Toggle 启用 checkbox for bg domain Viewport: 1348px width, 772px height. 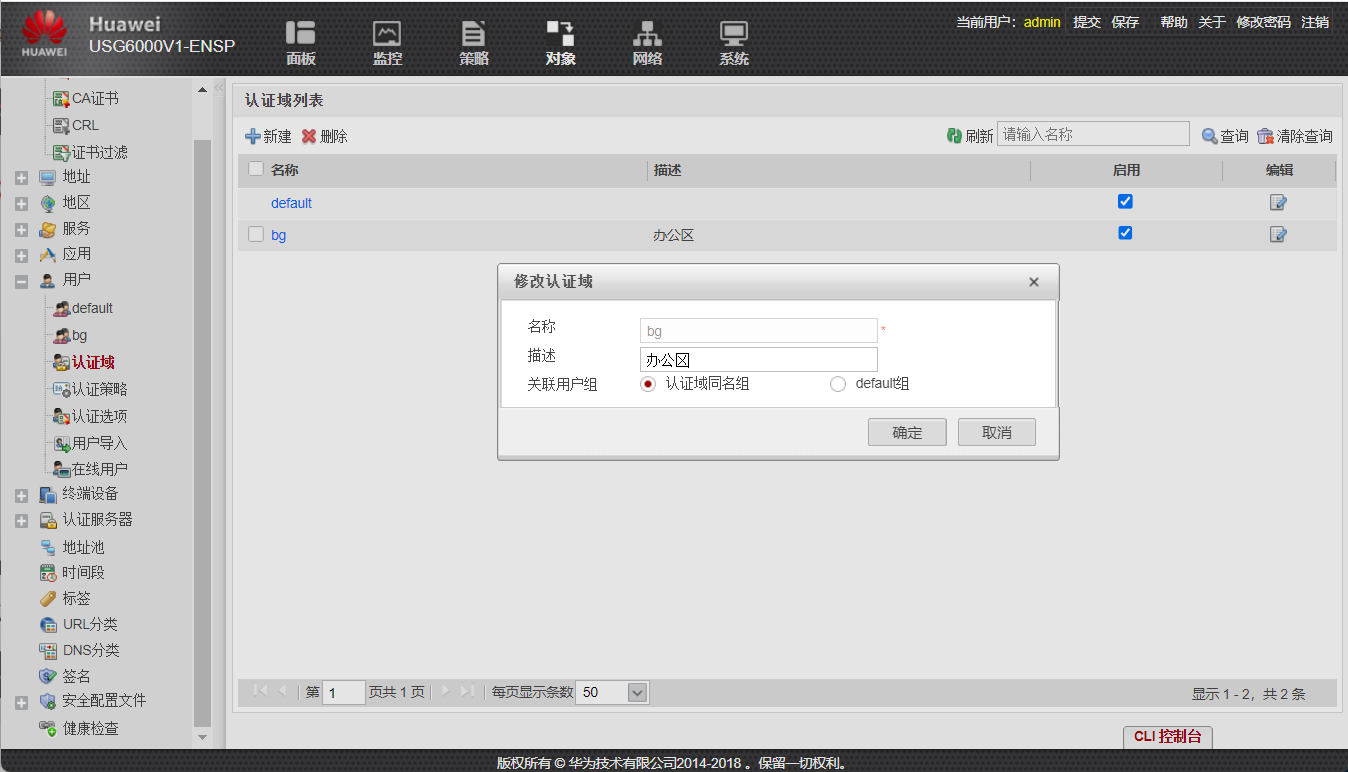[1125, 233]
